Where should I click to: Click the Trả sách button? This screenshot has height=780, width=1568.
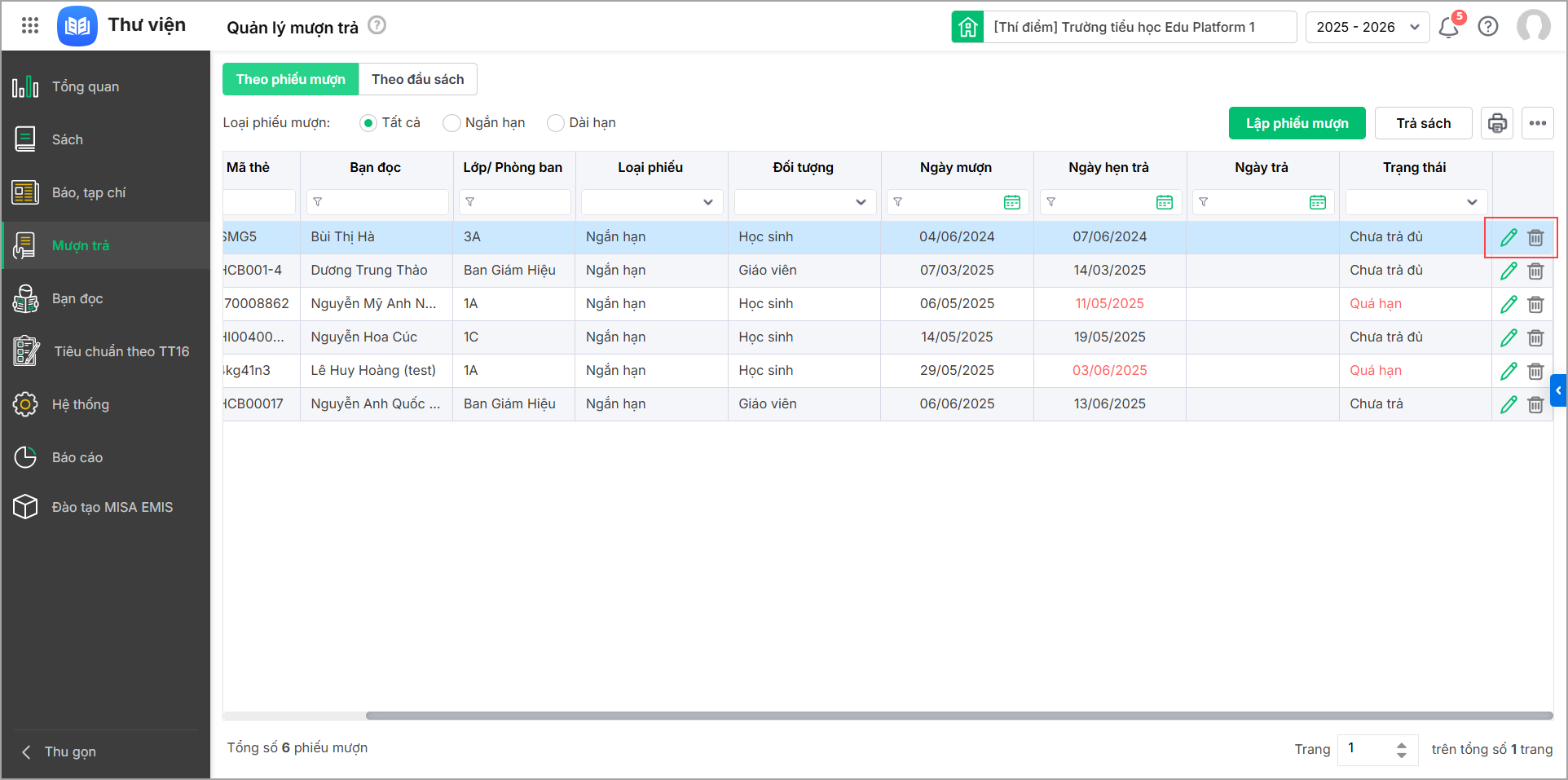[x=1423, y=123]
